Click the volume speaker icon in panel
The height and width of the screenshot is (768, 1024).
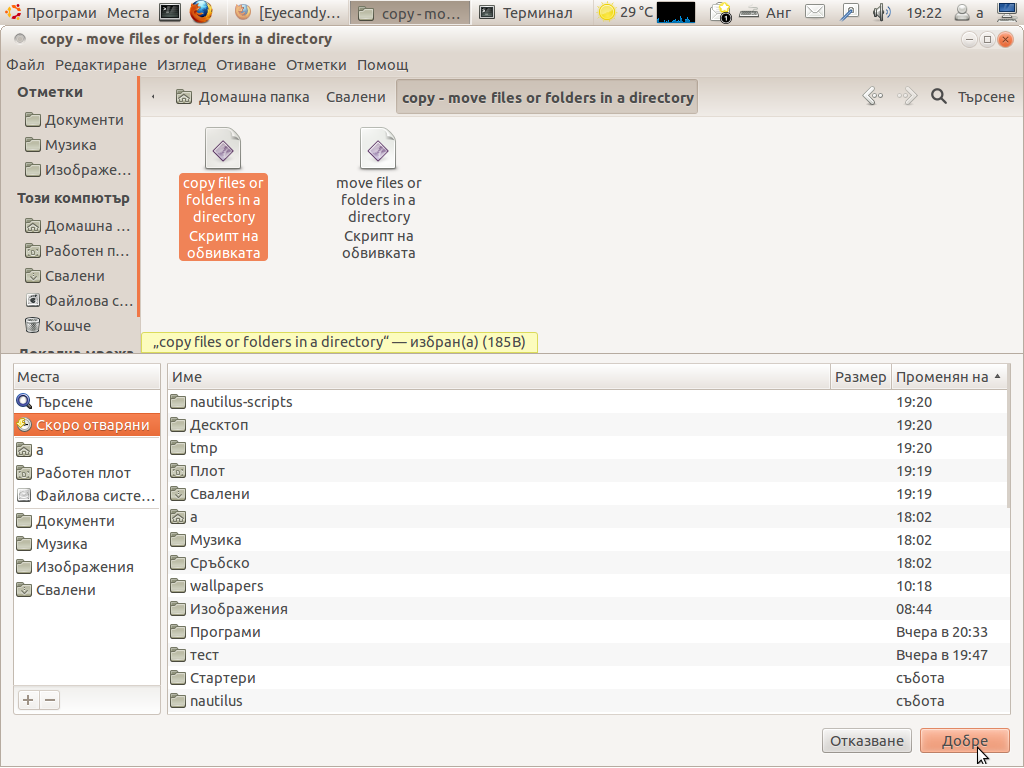[x=882, y=12]
